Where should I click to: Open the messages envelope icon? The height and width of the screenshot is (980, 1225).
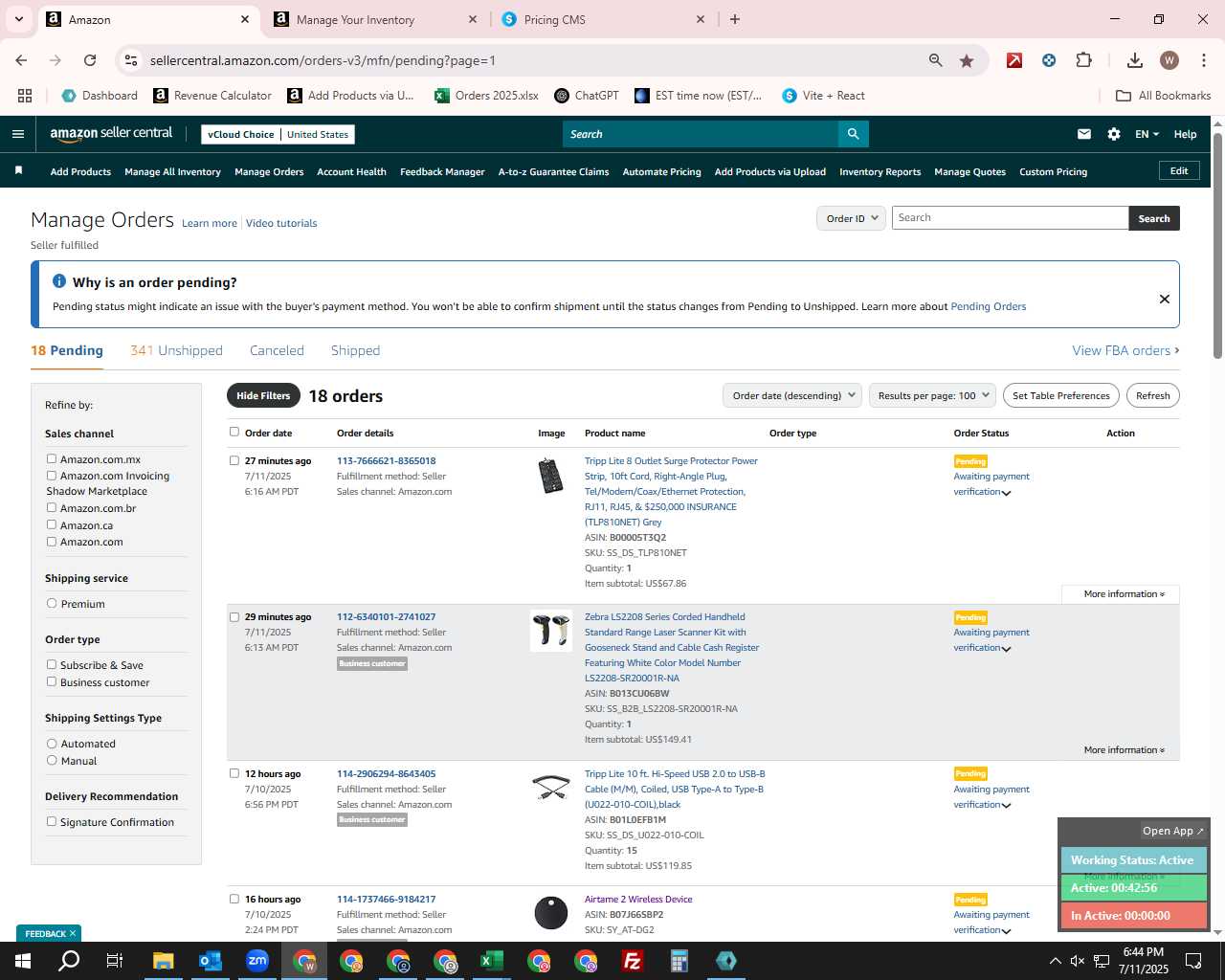click(x=1083, y=134)
